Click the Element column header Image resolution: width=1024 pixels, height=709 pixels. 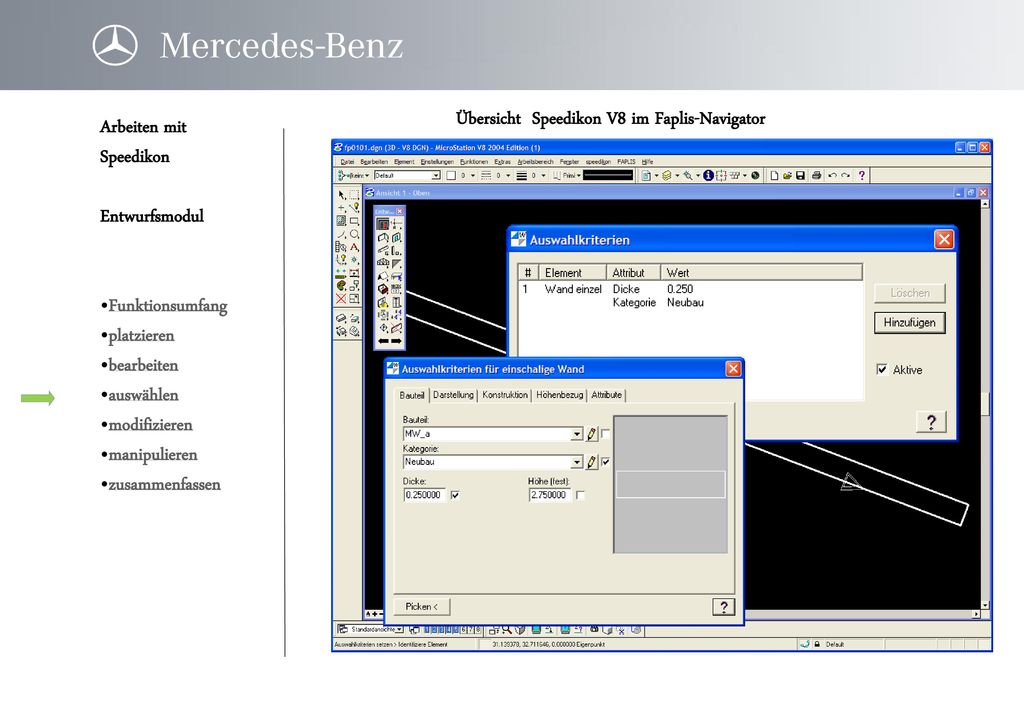click(x=571, y=273)
